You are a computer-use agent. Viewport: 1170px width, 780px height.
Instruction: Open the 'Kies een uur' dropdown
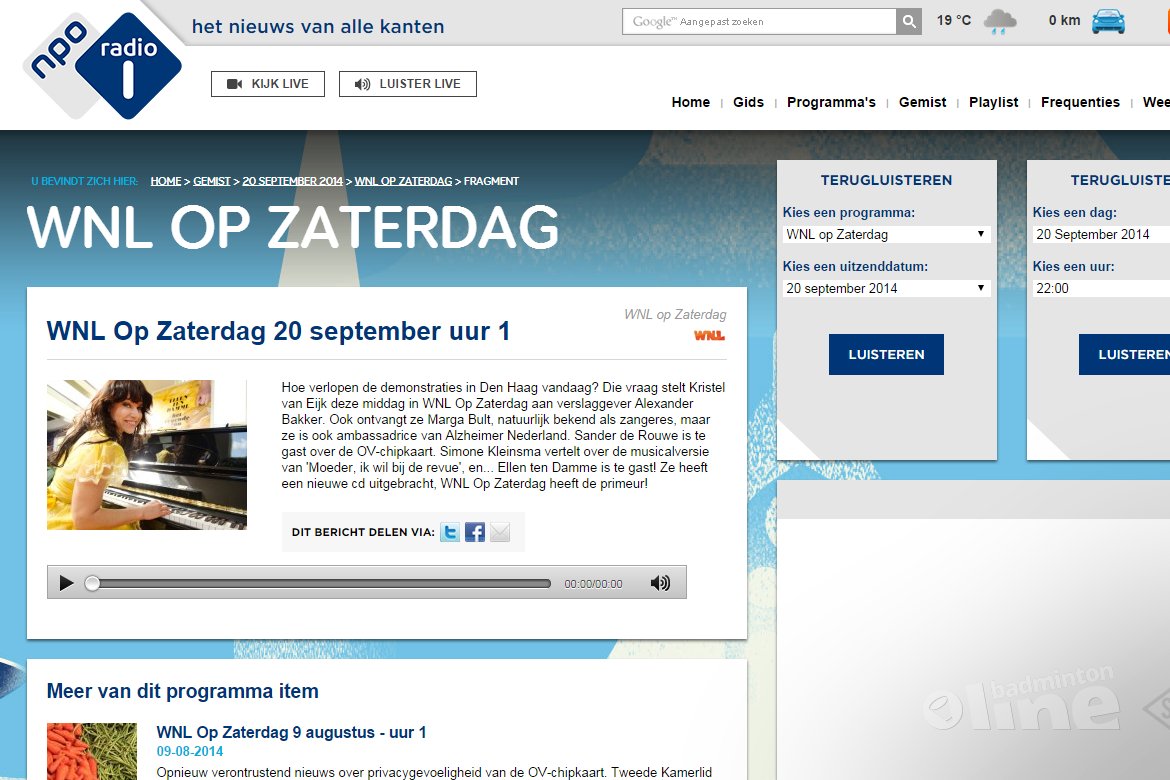[1101, 288]
